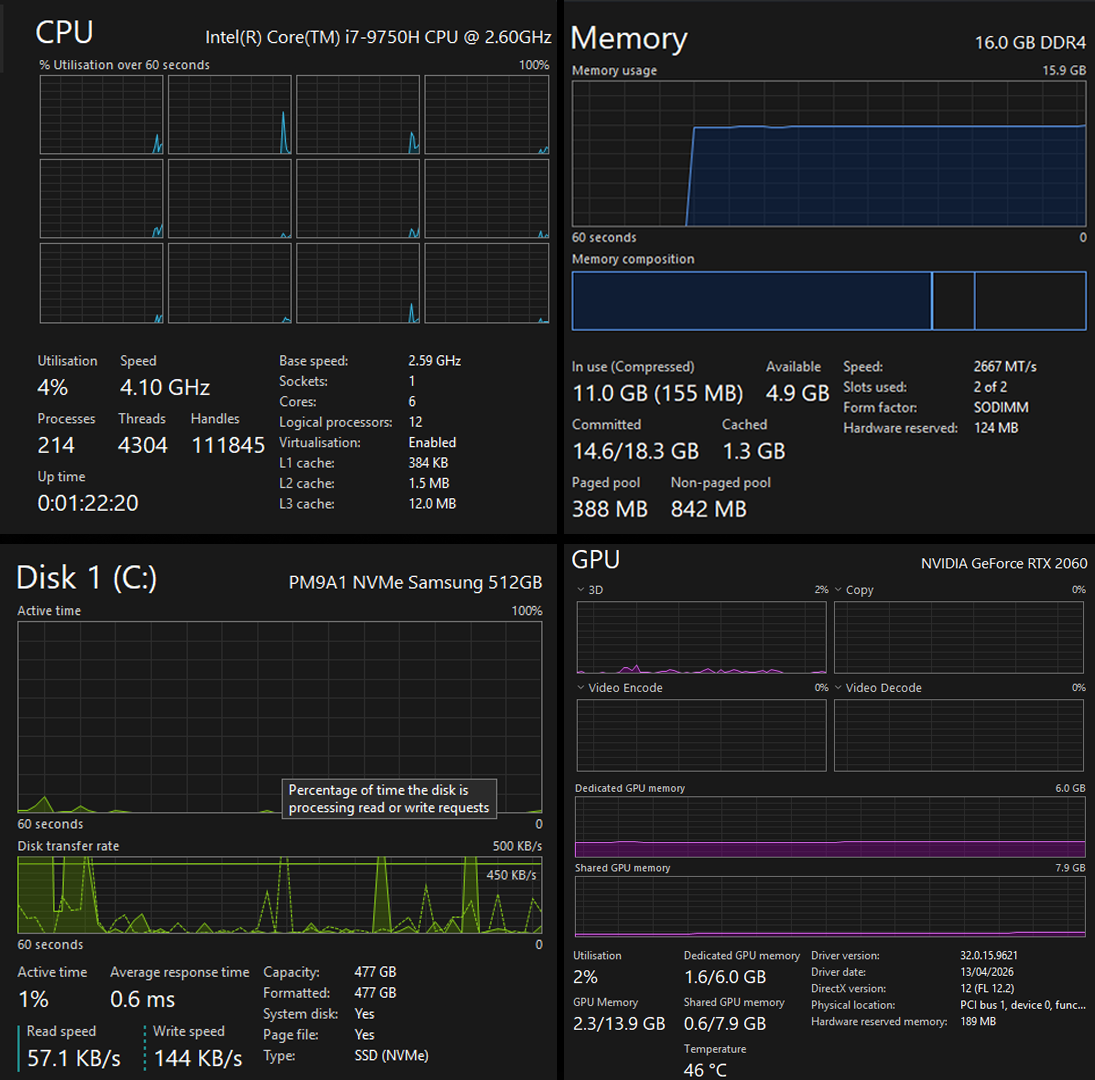Select the disk Capacity value 477 GB

tap(375, 972)
